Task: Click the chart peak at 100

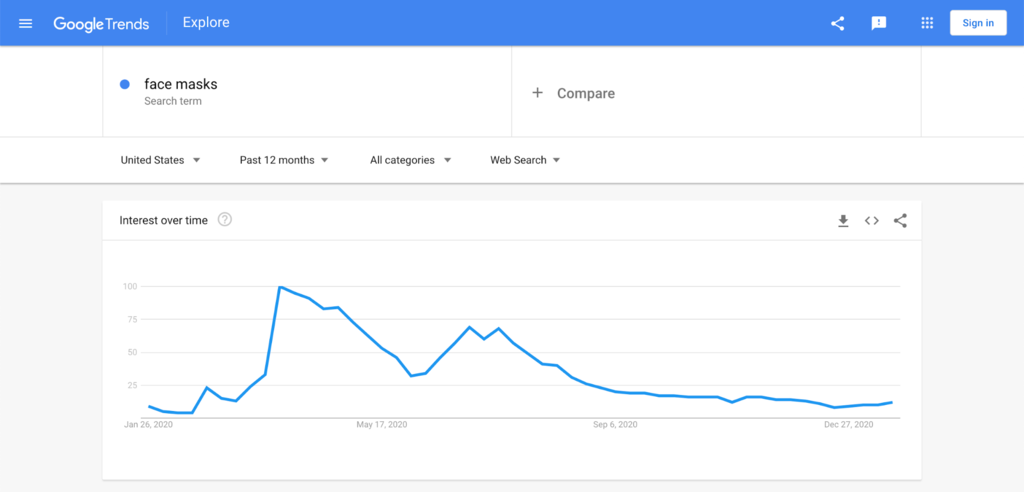Action: click(280, 287)
